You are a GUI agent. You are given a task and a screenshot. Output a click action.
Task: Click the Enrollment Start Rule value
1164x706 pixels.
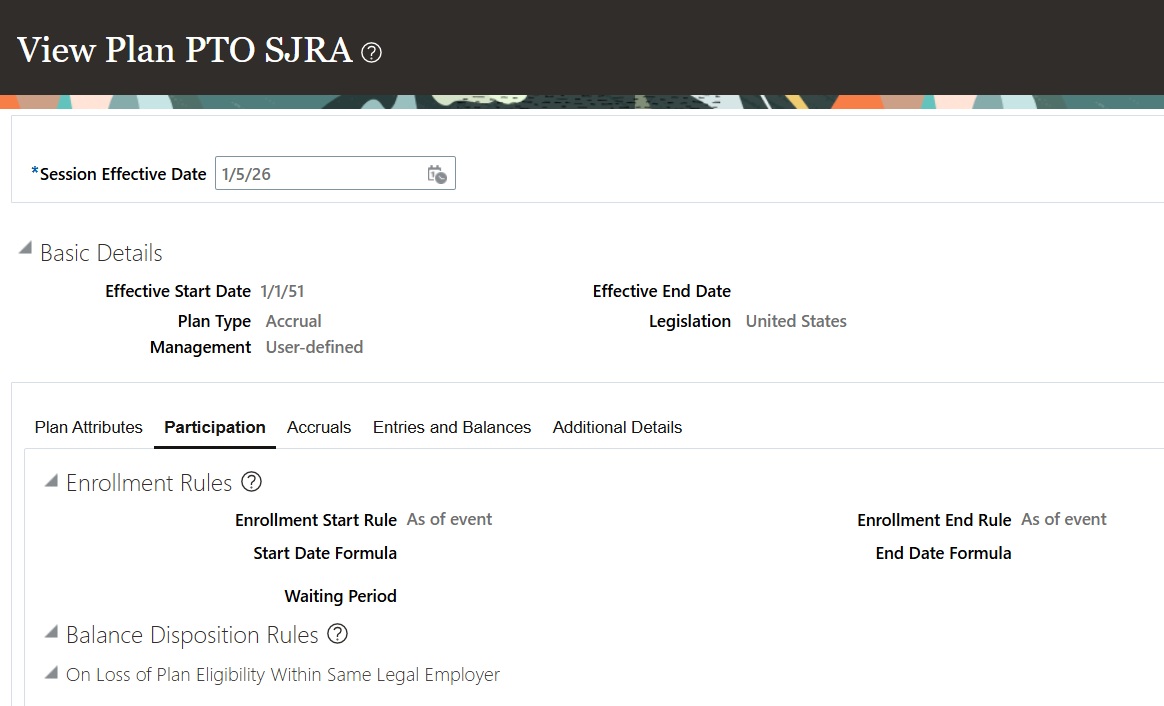449,519
